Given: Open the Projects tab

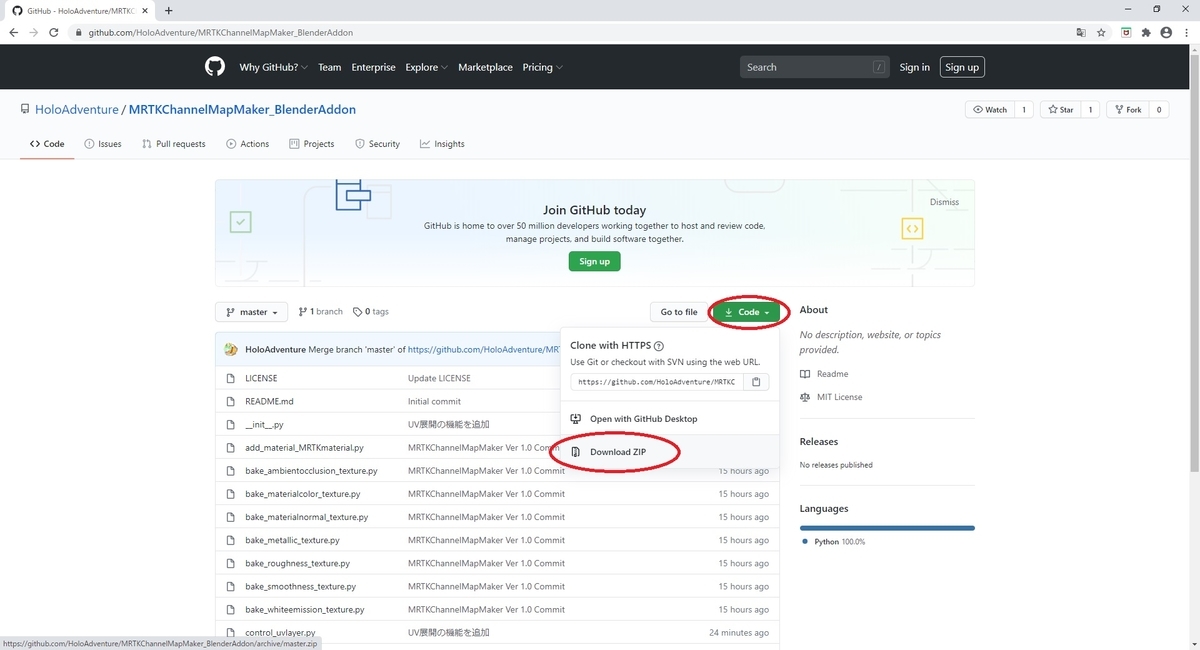Looking at the screenshot, I should coord(312,144).
